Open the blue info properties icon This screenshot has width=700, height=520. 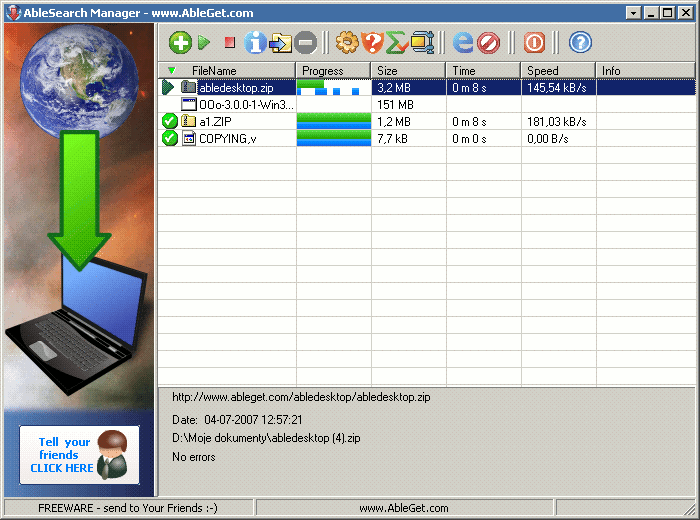click(x=255, y=43)
